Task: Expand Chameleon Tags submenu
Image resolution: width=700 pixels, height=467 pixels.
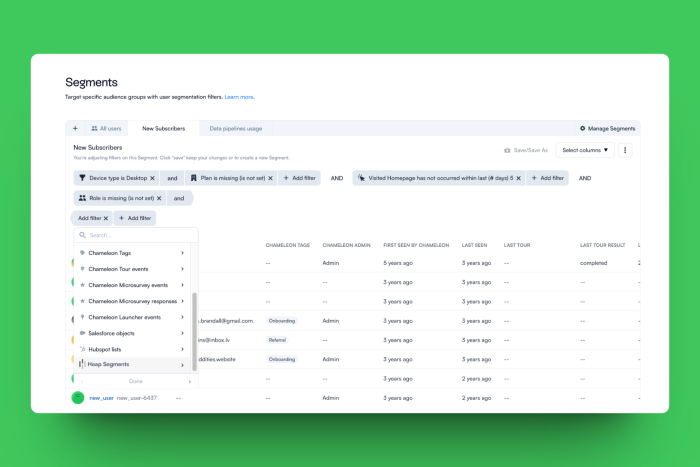Action: click(x=182, y=253)
